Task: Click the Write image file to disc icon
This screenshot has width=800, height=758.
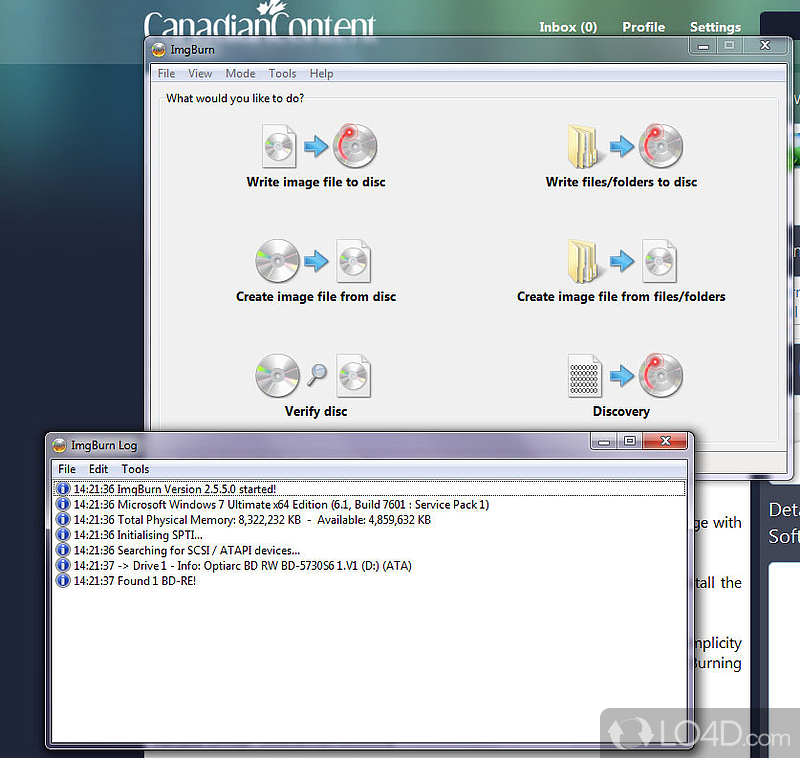Action: [x=319, y=146]
